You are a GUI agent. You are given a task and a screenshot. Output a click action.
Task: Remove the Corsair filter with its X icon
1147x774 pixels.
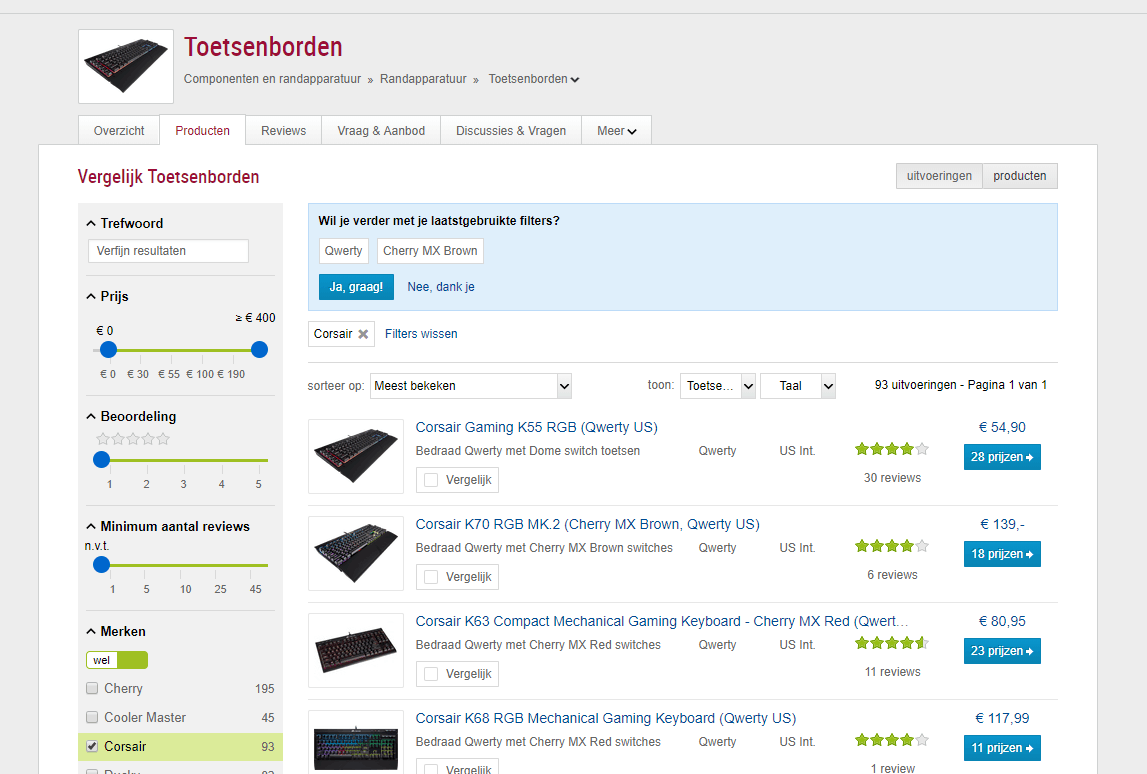(x=363, y=334)
